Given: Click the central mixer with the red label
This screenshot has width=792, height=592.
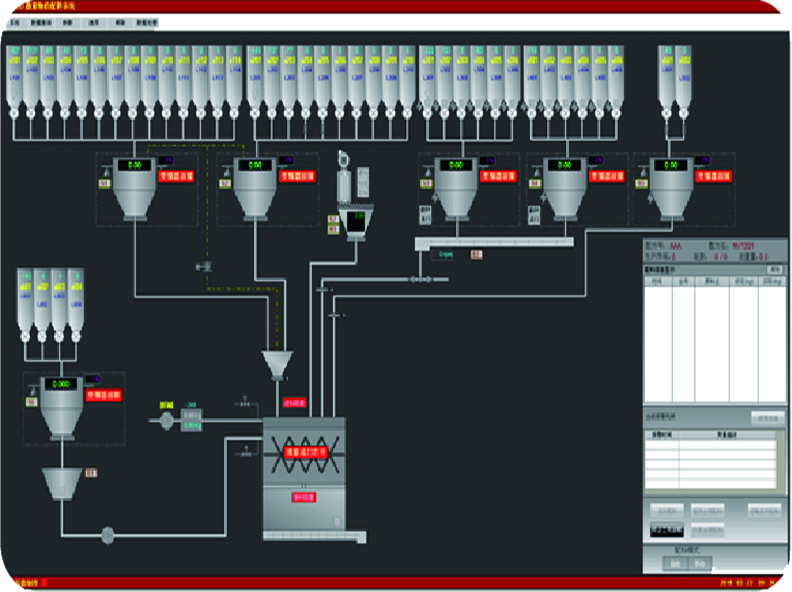Looking at the screenshot, I should pos(304,454).
